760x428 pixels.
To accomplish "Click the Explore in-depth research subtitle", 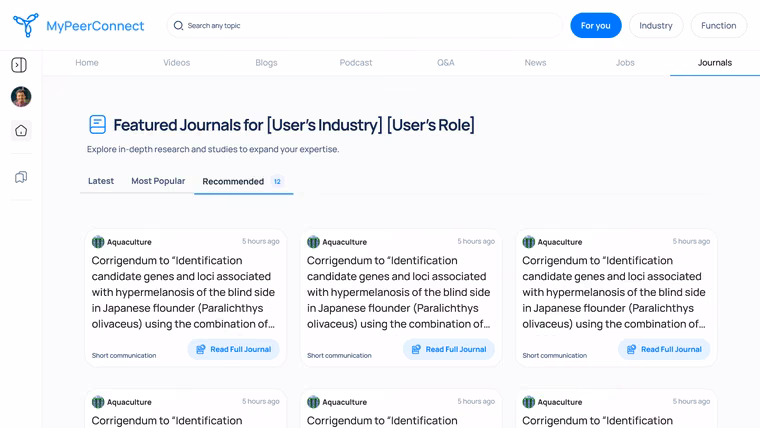I will (x=213, y=149).
